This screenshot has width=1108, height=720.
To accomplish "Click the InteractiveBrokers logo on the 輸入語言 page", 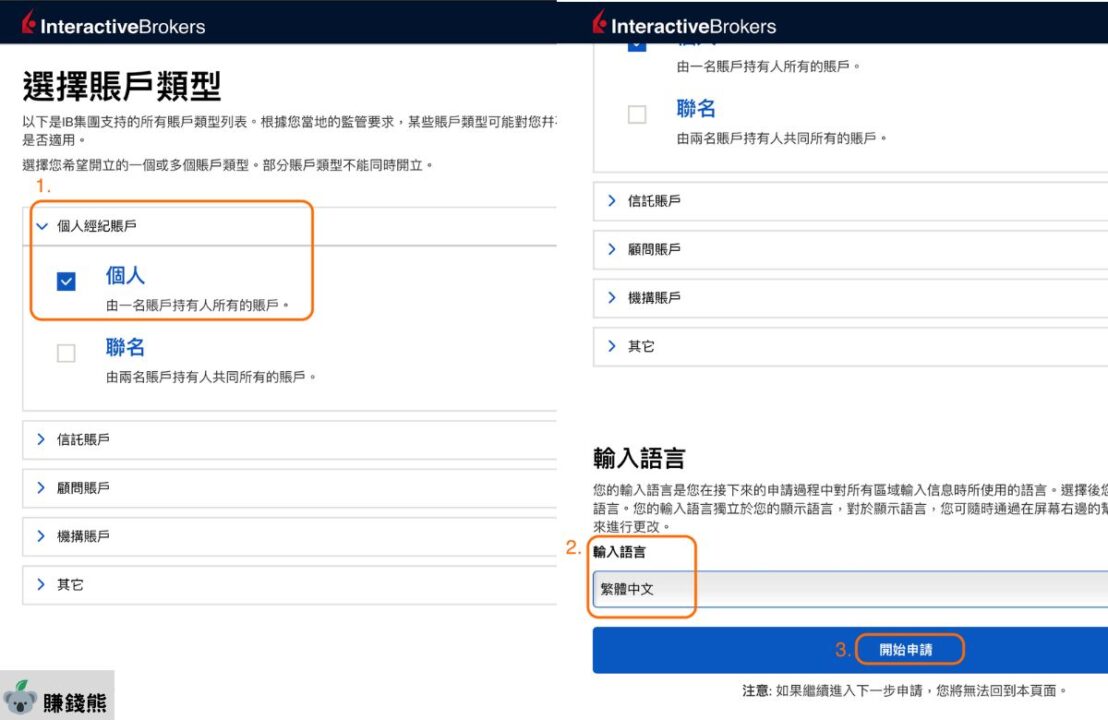I will pos(684,24).
